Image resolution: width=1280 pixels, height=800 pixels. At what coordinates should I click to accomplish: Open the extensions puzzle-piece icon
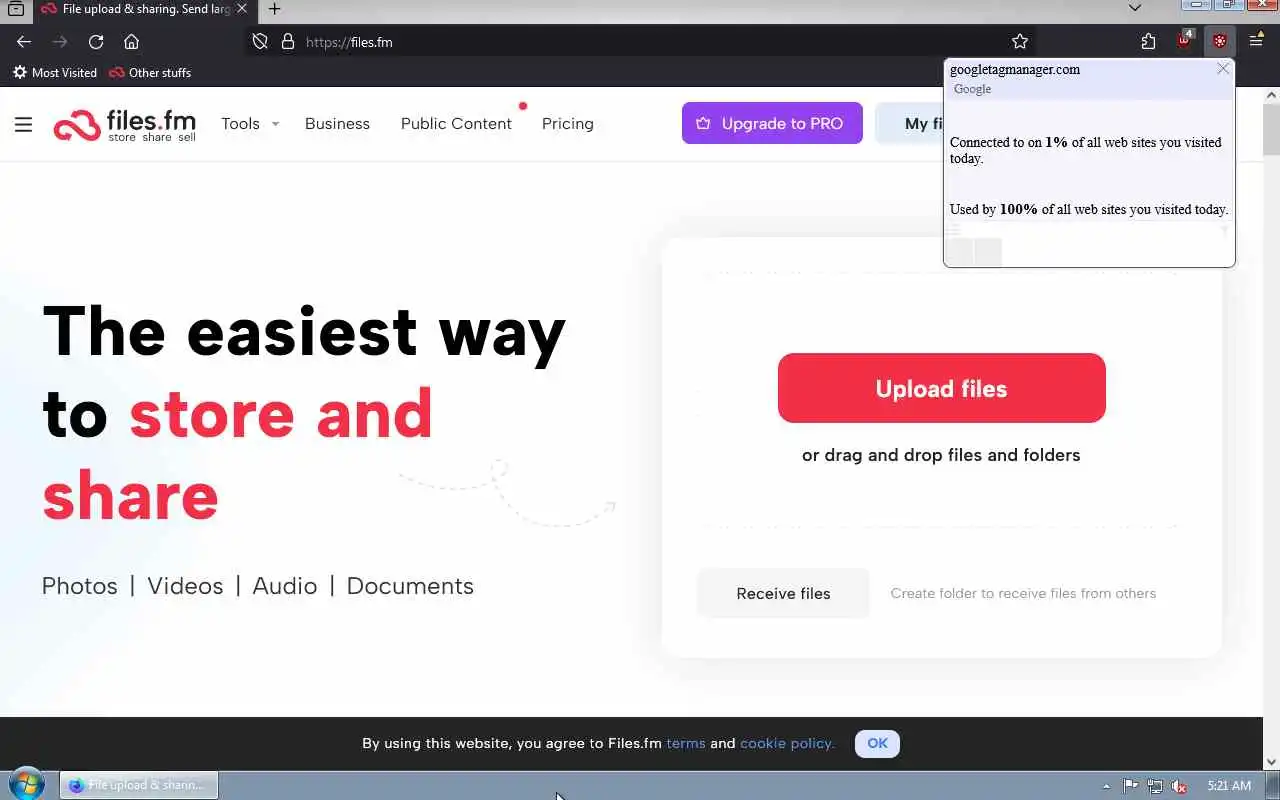point(1148,42)
